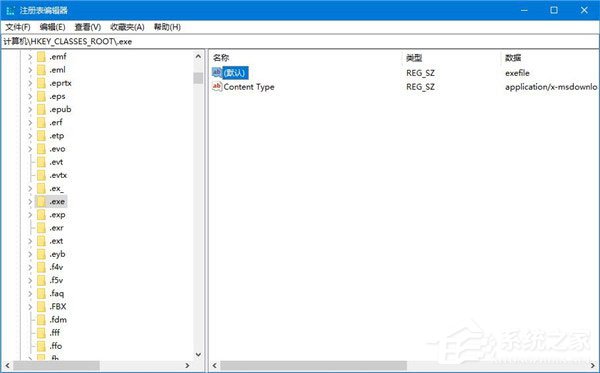Select the .emf folder icon
Image resolution: width=600 pixels, height=373 pixels.
click(41, 57)
